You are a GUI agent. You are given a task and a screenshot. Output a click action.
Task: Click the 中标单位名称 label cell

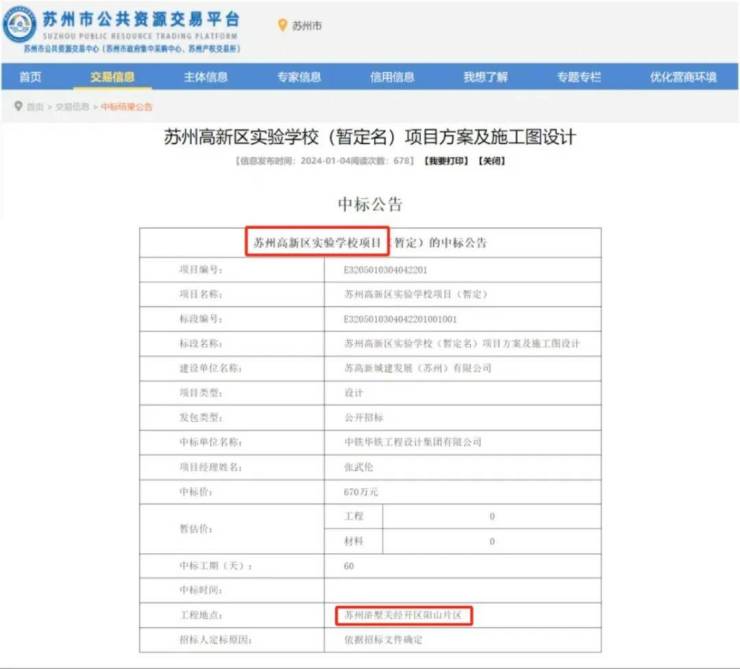tap(232, 442)
